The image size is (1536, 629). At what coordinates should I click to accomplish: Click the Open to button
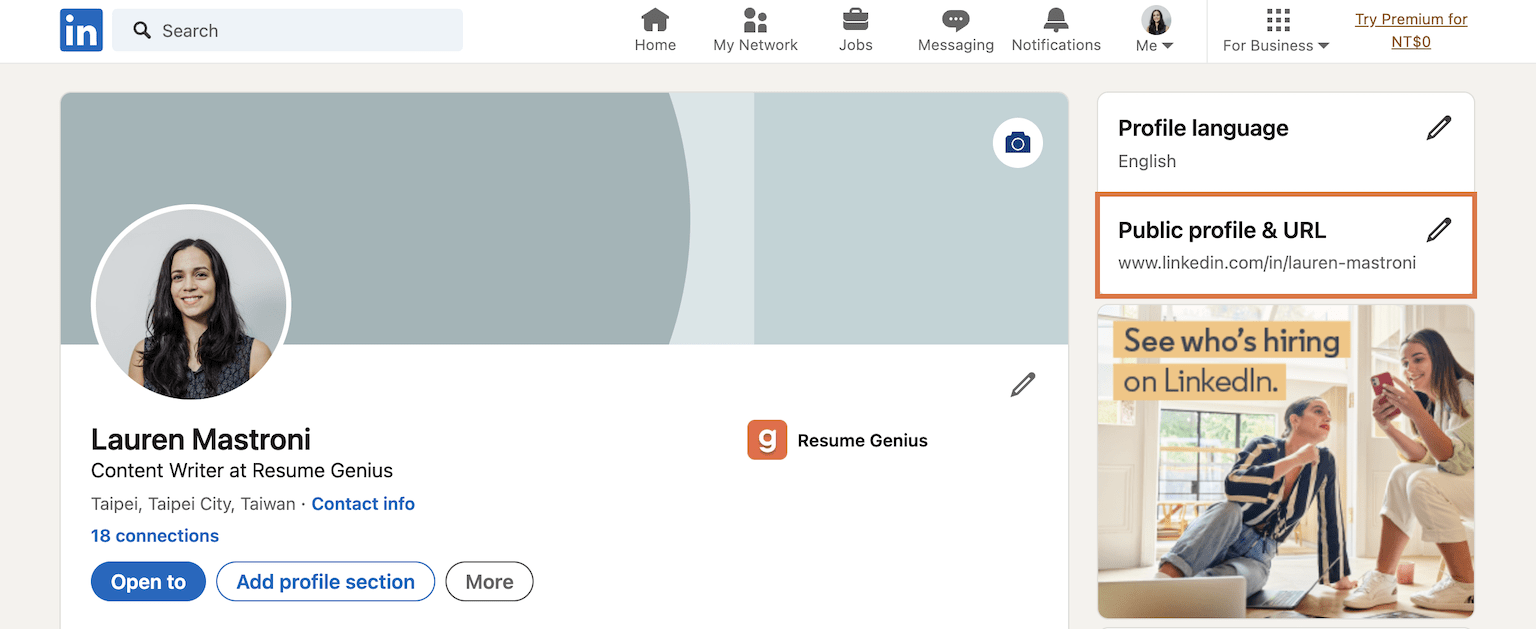pos(148,581)
